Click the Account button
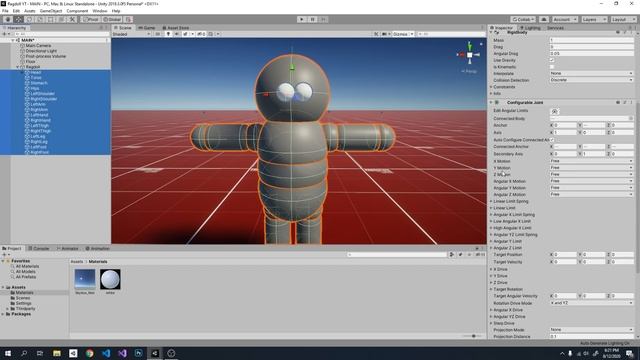Viewport: 640px width, 360px height. (x=565, y=19)
